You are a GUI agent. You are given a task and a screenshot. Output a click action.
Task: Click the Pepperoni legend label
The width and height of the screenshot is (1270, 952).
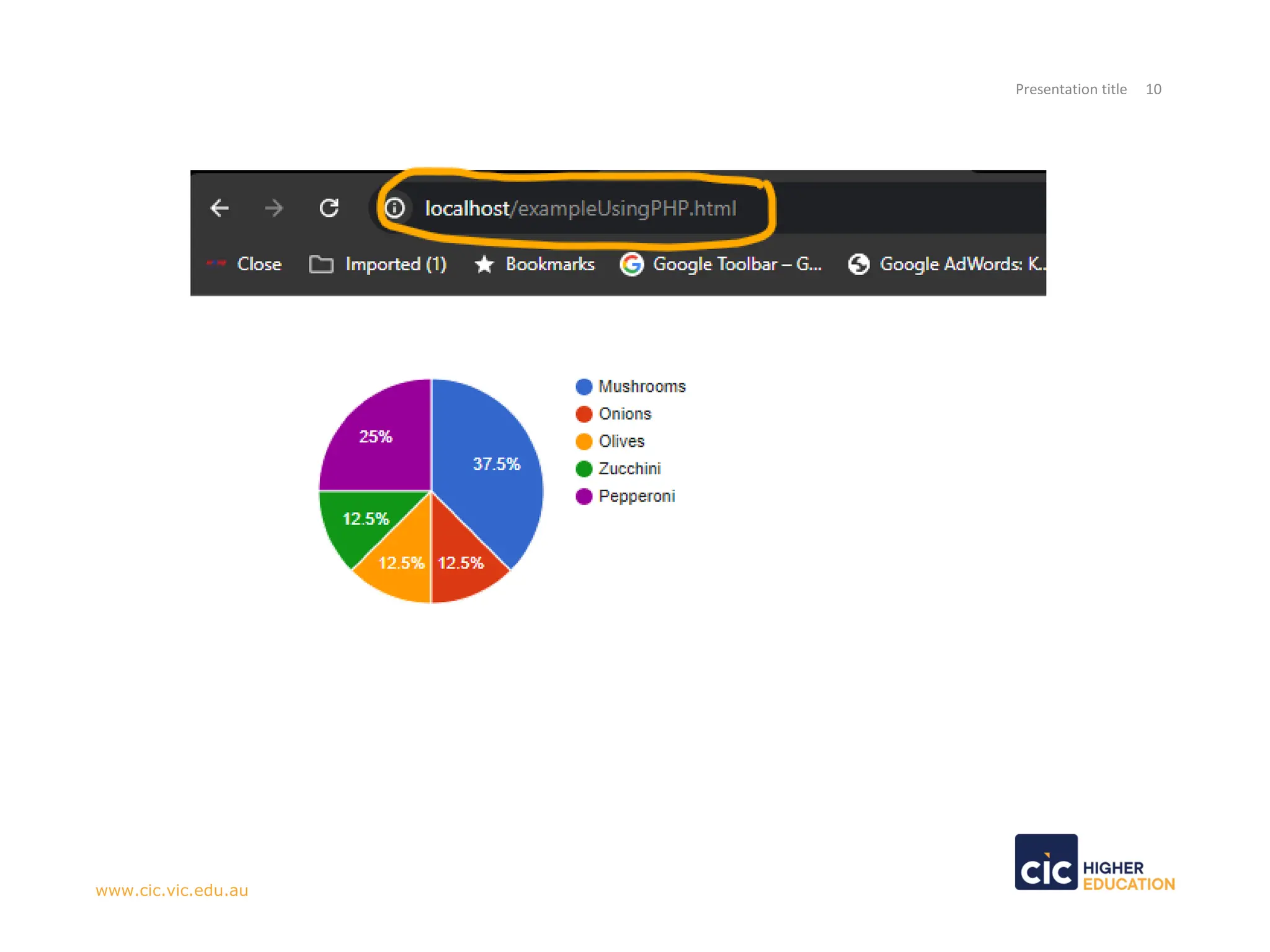(636, 496)
